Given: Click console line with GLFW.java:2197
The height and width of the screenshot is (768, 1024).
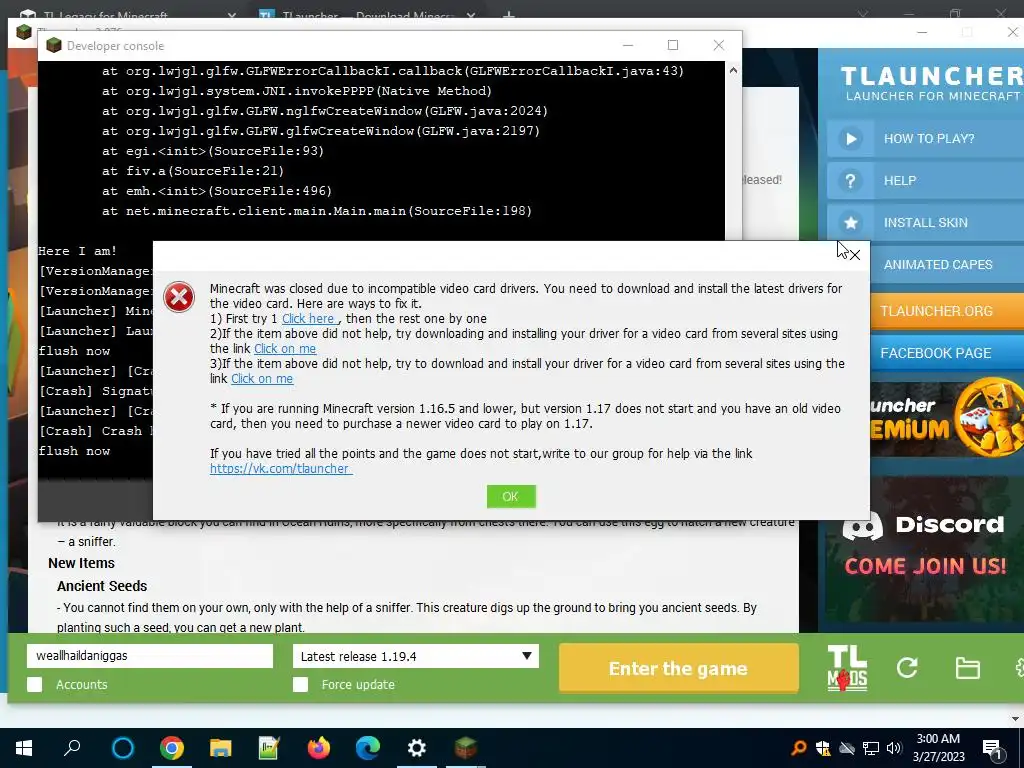Looking at the screenshot, I should point(321,131).
